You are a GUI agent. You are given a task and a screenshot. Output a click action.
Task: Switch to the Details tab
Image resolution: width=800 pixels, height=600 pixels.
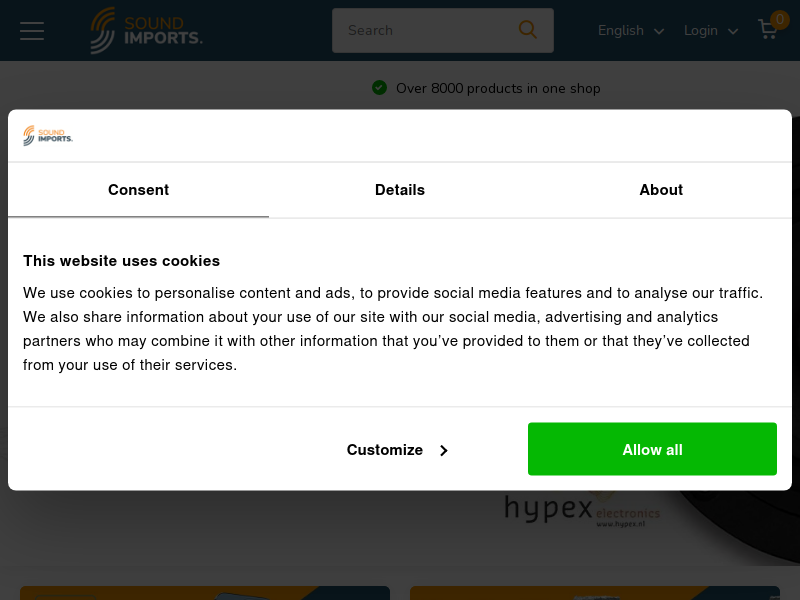(399, 190)
